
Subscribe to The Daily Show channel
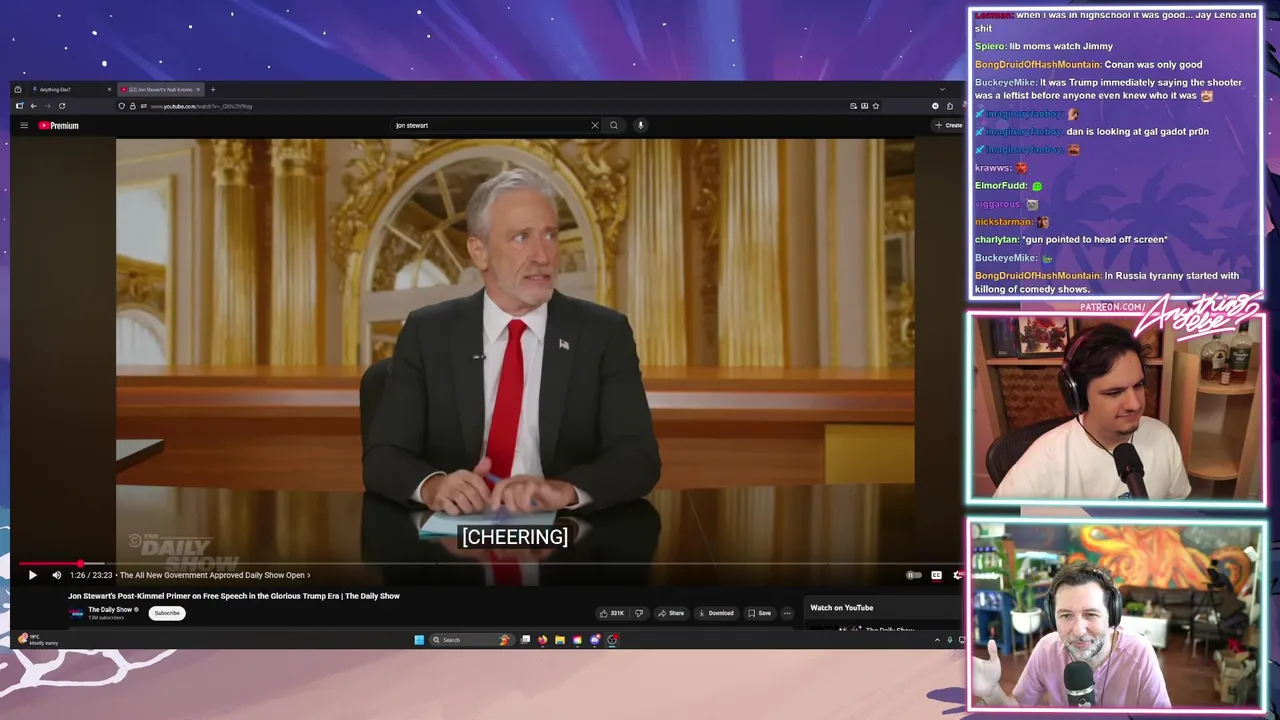[x=167, y=613]
